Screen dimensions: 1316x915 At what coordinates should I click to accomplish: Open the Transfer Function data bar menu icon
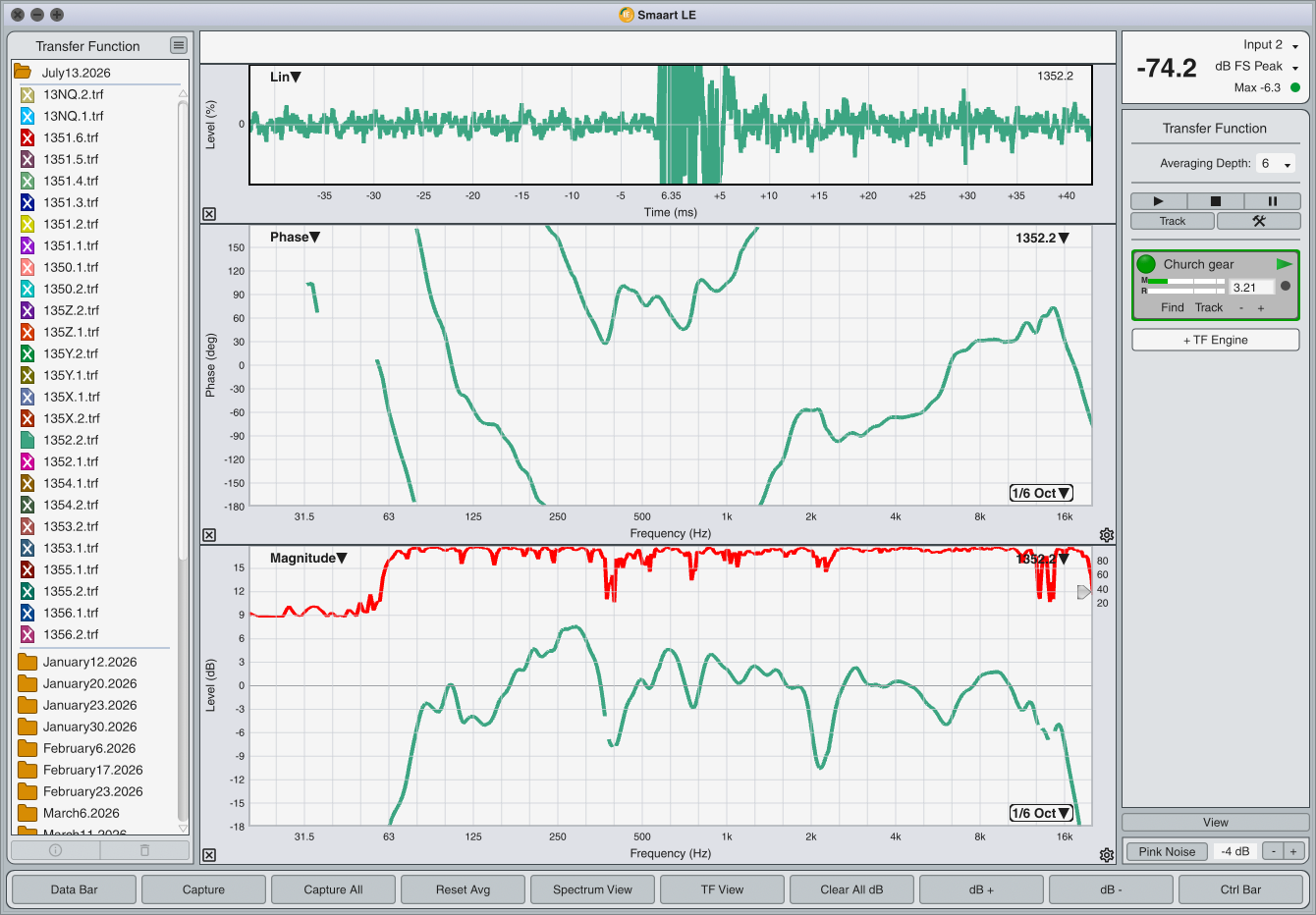click(178, 45)
